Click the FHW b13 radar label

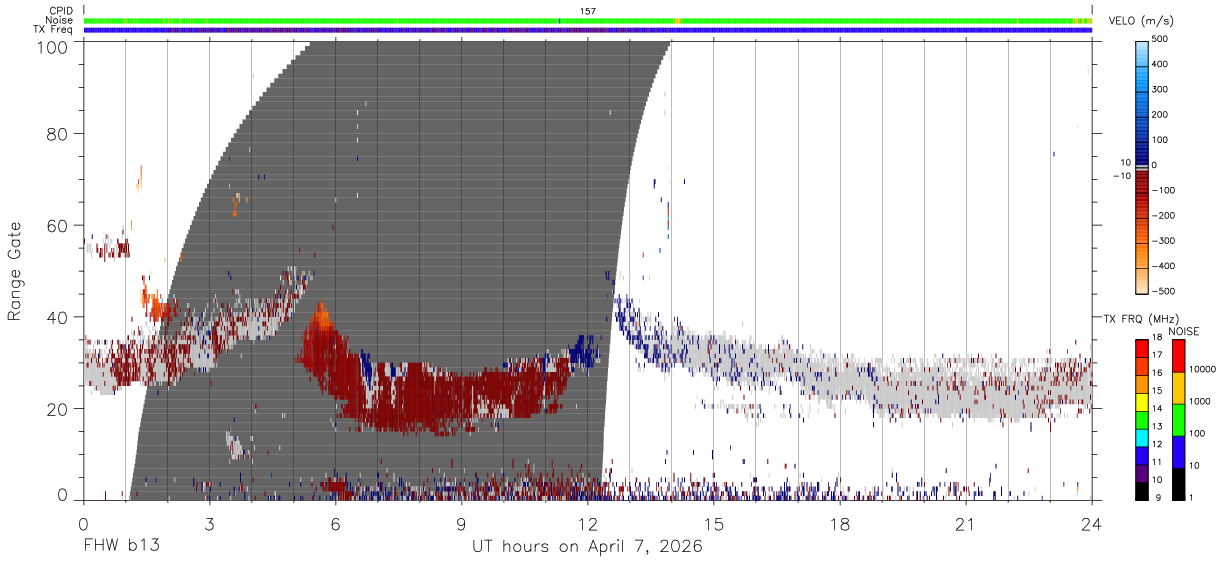click(x=120, y=547)
